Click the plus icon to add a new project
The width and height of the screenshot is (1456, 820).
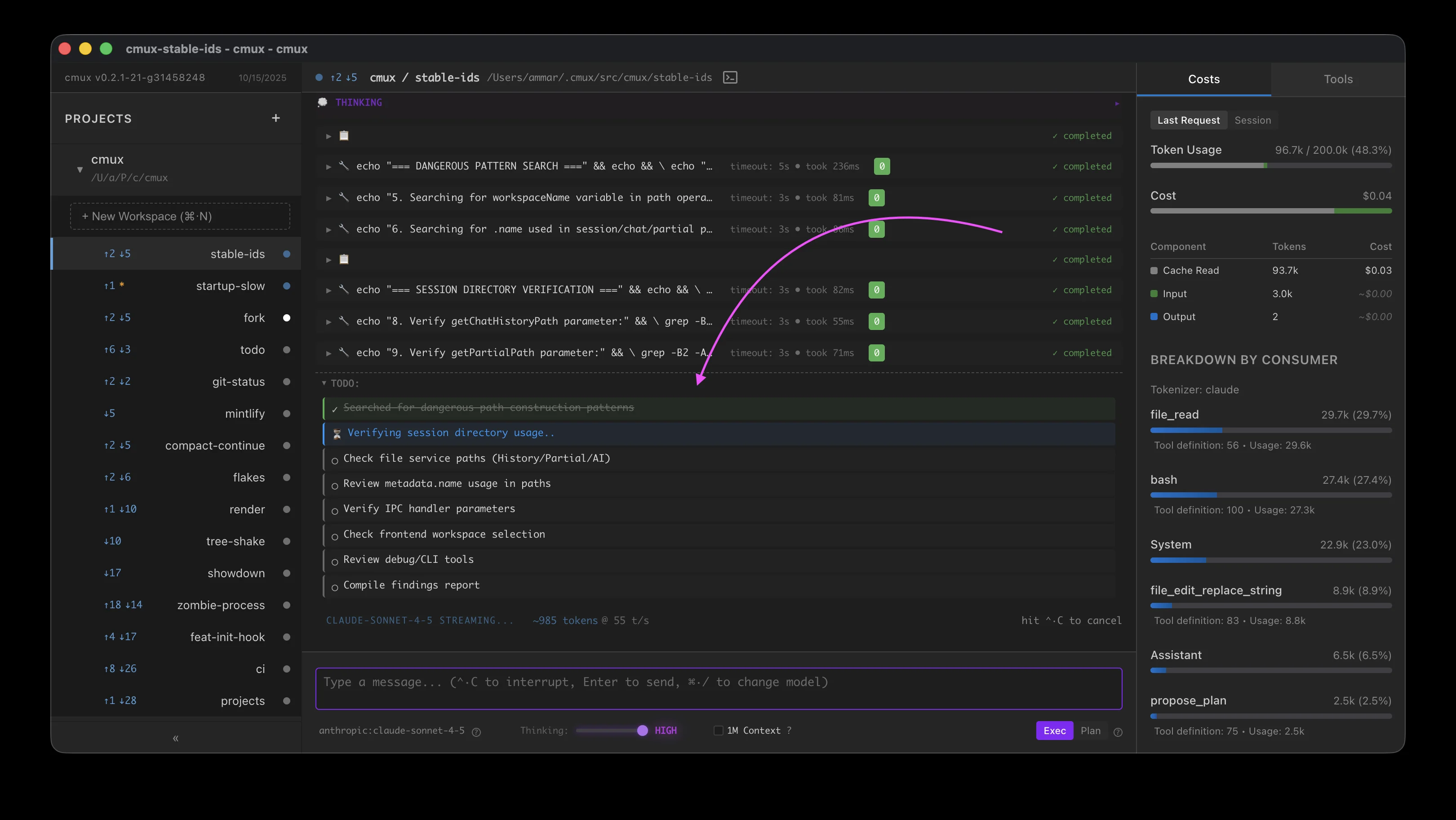(276, 118)
